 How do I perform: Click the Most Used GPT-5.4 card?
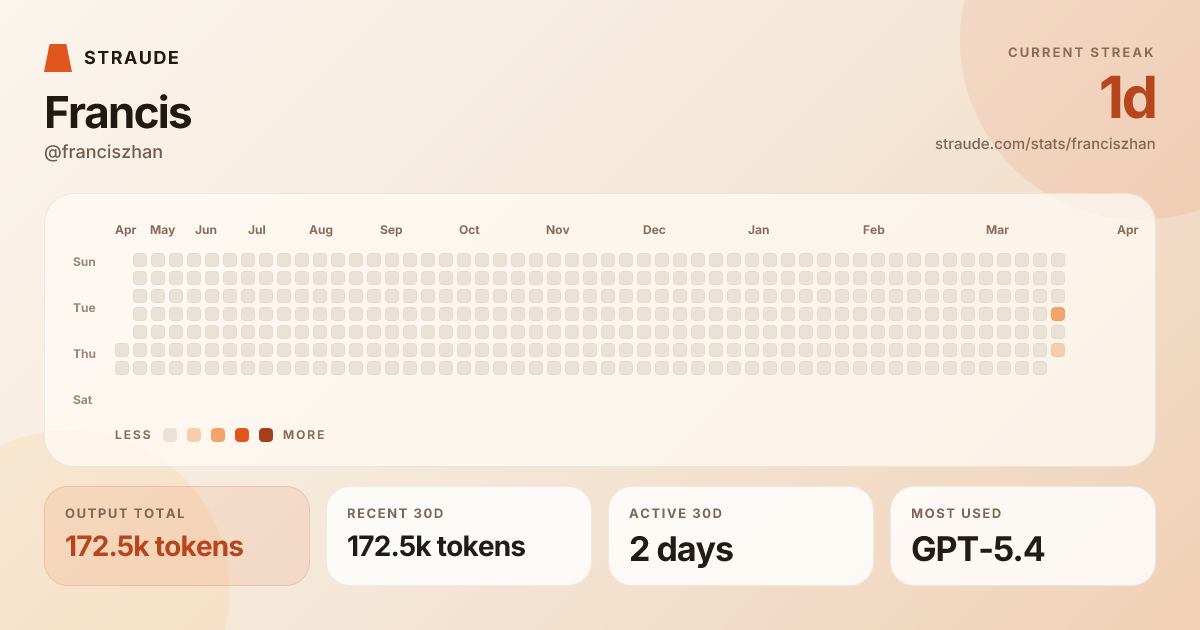click(x=1023, y=536)
